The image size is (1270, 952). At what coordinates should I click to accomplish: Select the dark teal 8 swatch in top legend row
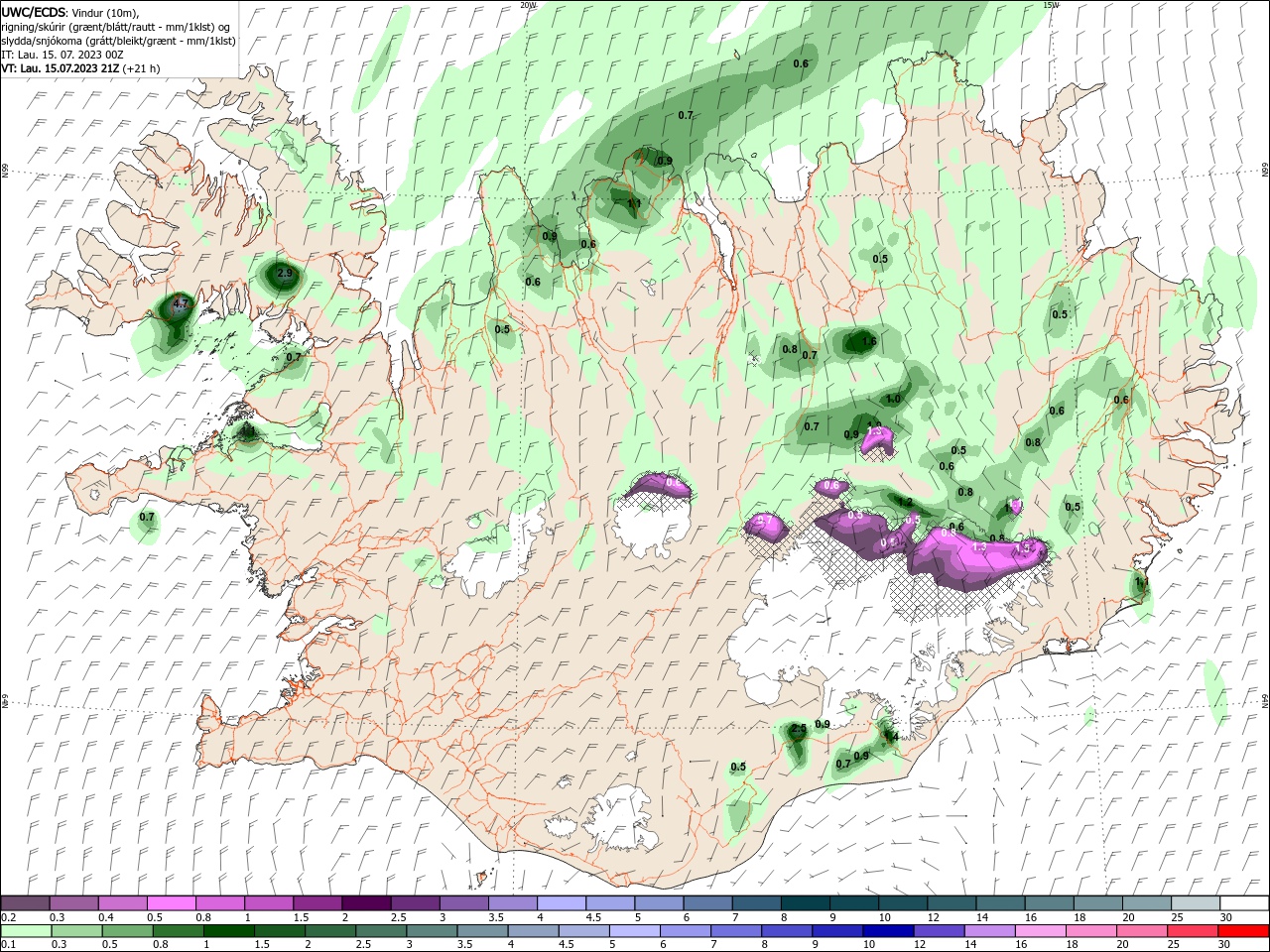pos(804,903)
